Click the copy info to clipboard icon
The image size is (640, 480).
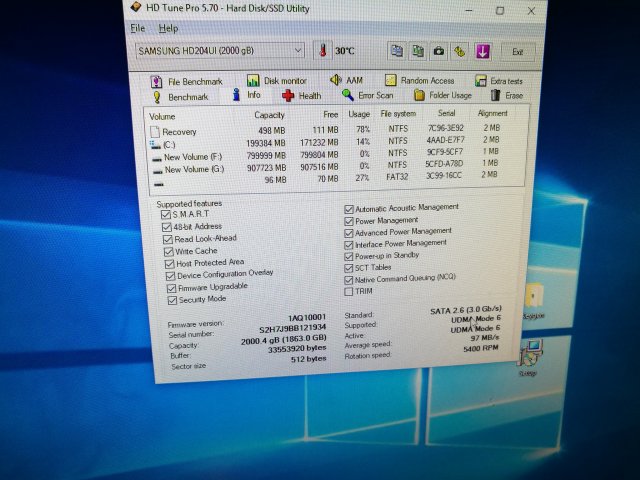[396, 51]
